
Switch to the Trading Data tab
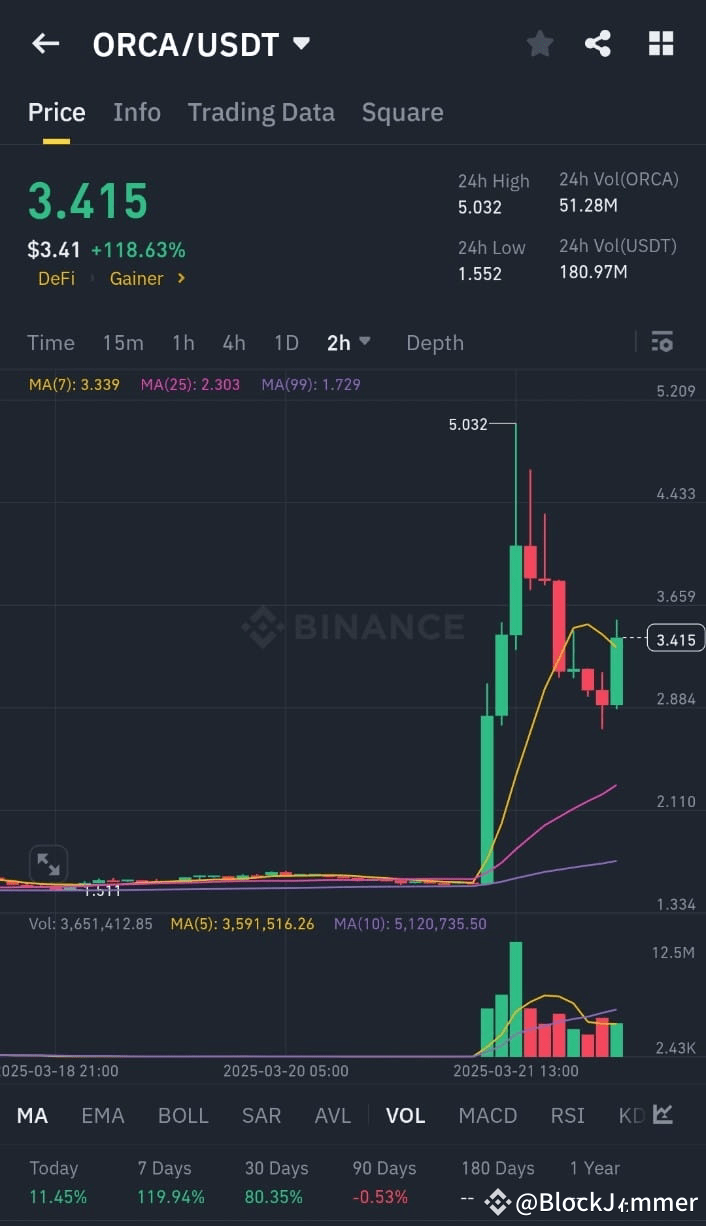tap(261, 112)
